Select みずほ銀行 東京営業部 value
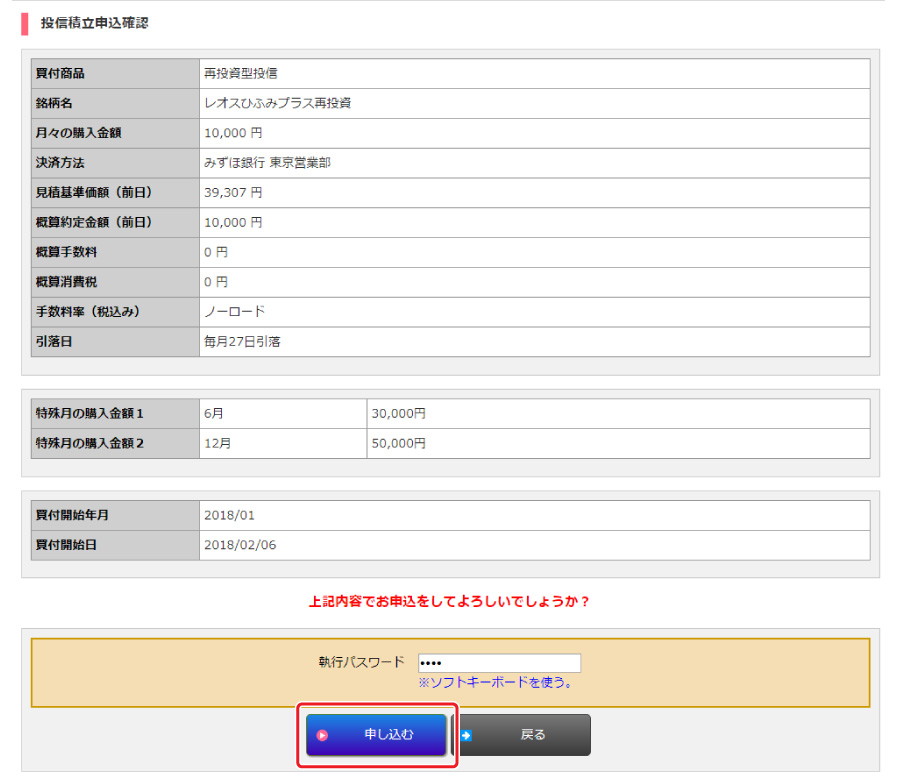Image resolution: width=900 pixels, height=772 pixels. coord(267,163)
